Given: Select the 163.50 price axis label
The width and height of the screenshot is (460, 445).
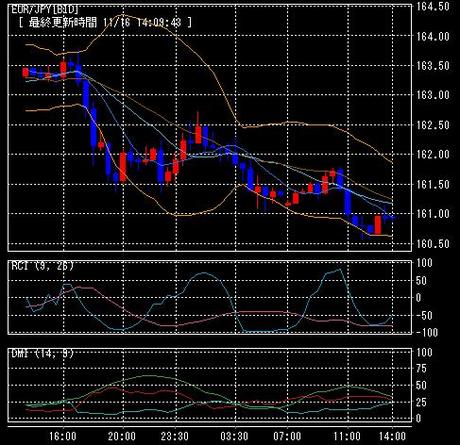Looking at the screenshot, I should point(433,66).
